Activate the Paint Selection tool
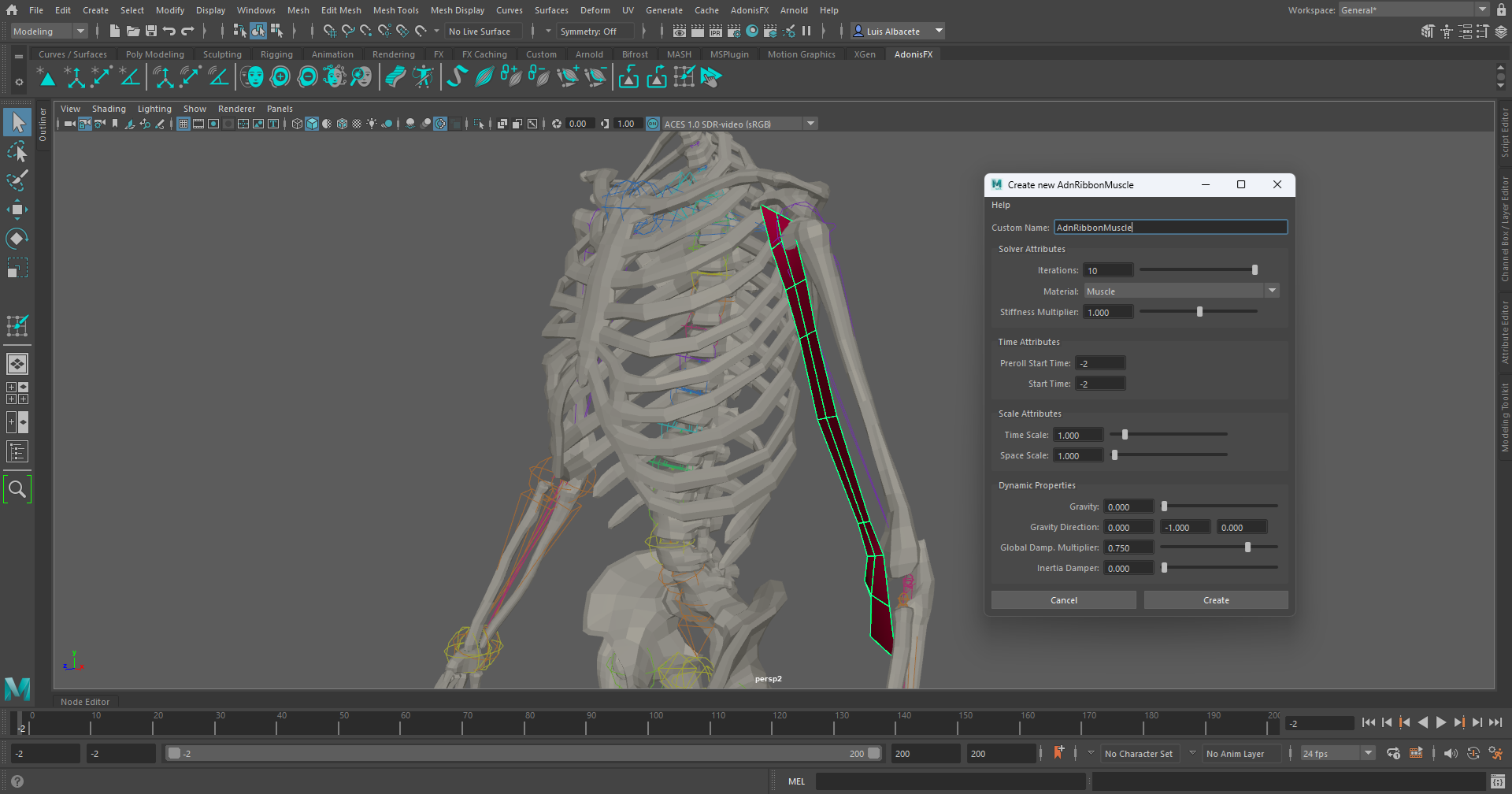Image resolution: width=1512 pixels, height=794 pixels. pos(17,180)
